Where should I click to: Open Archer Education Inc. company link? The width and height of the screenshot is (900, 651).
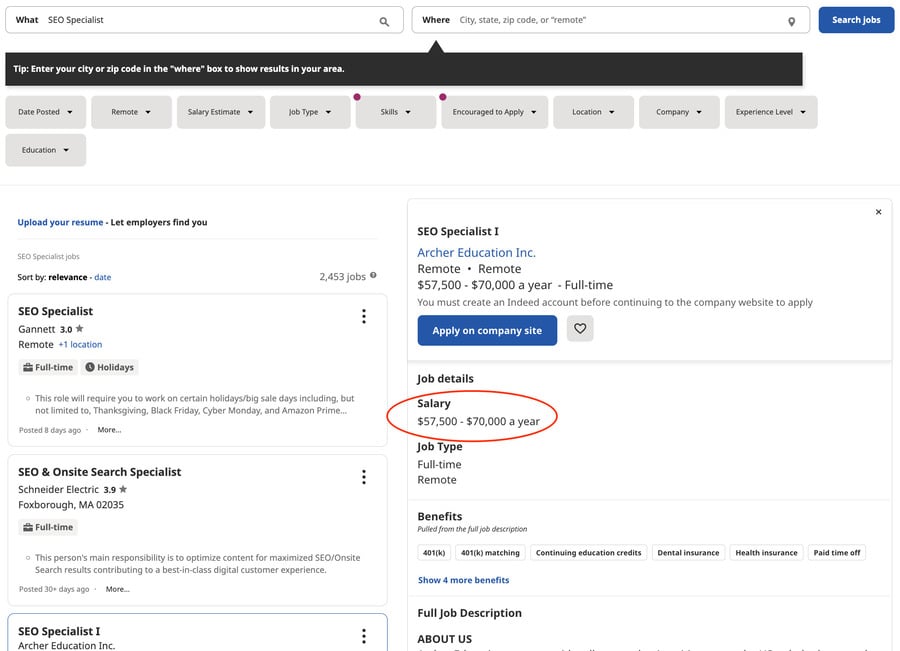[476, 253]
